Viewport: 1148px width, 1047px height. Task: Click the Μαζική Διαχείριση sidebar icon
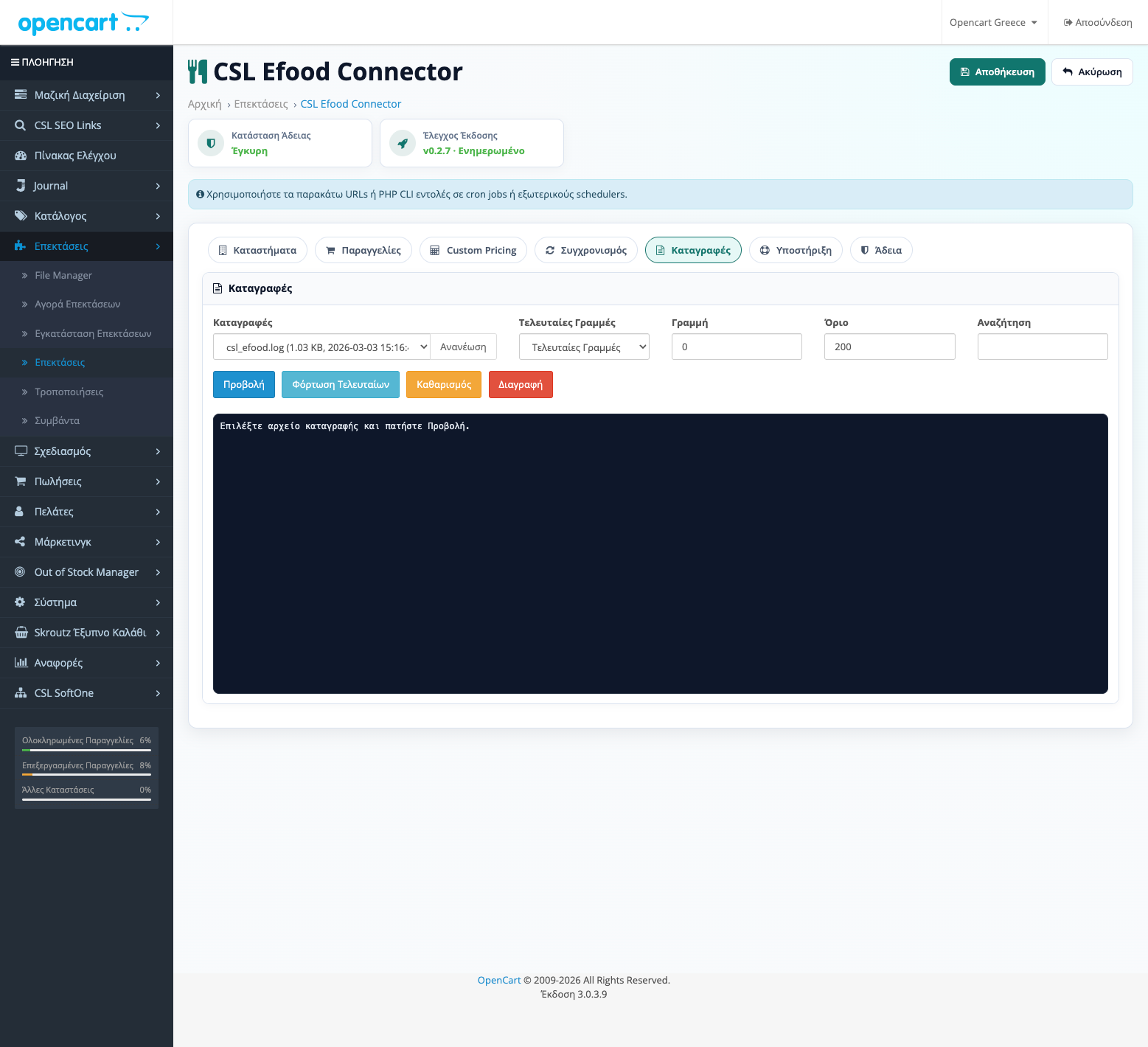click(x=21, y=95)
